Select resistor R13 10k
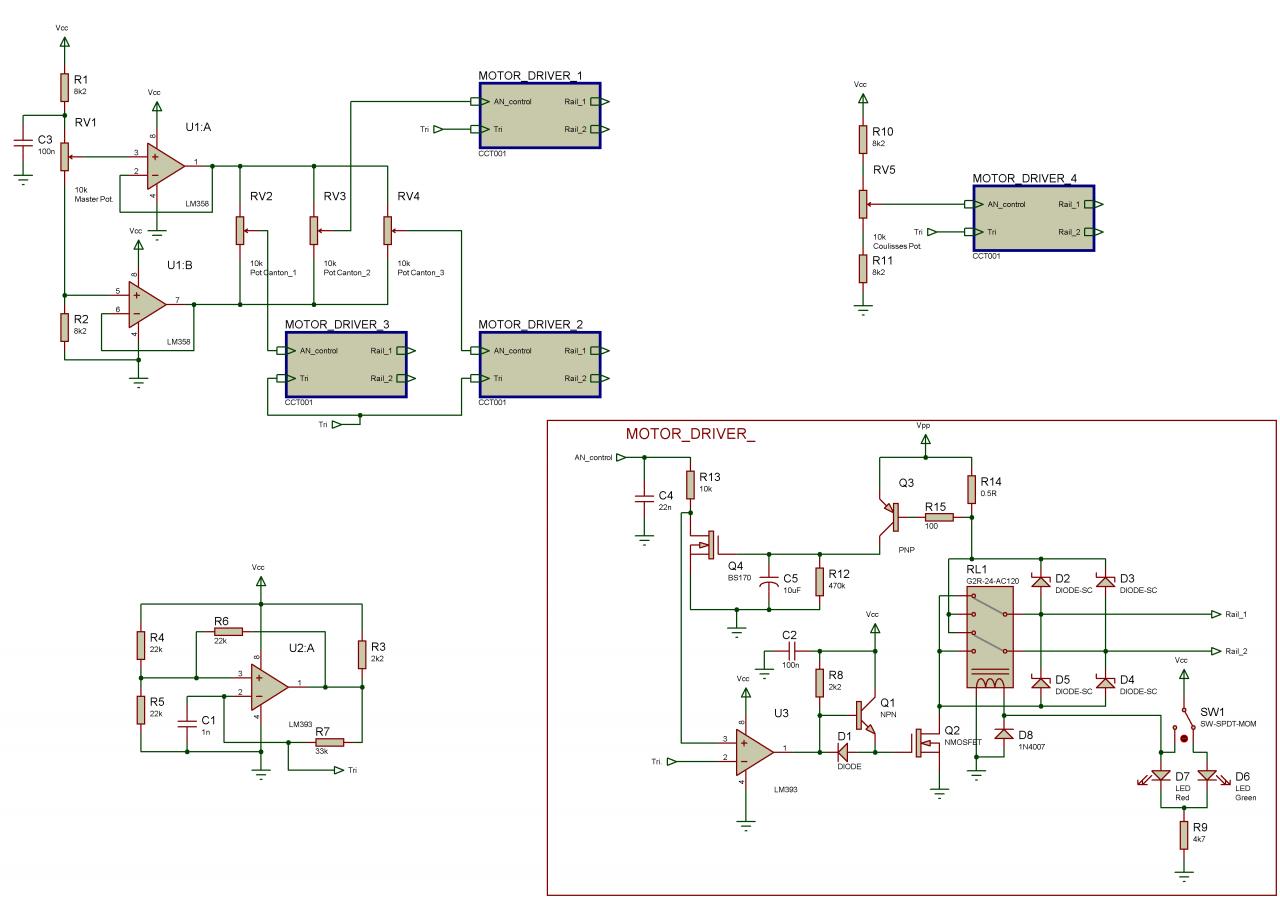This screenshot has width=1280, height=903. [x=690, y=485]
